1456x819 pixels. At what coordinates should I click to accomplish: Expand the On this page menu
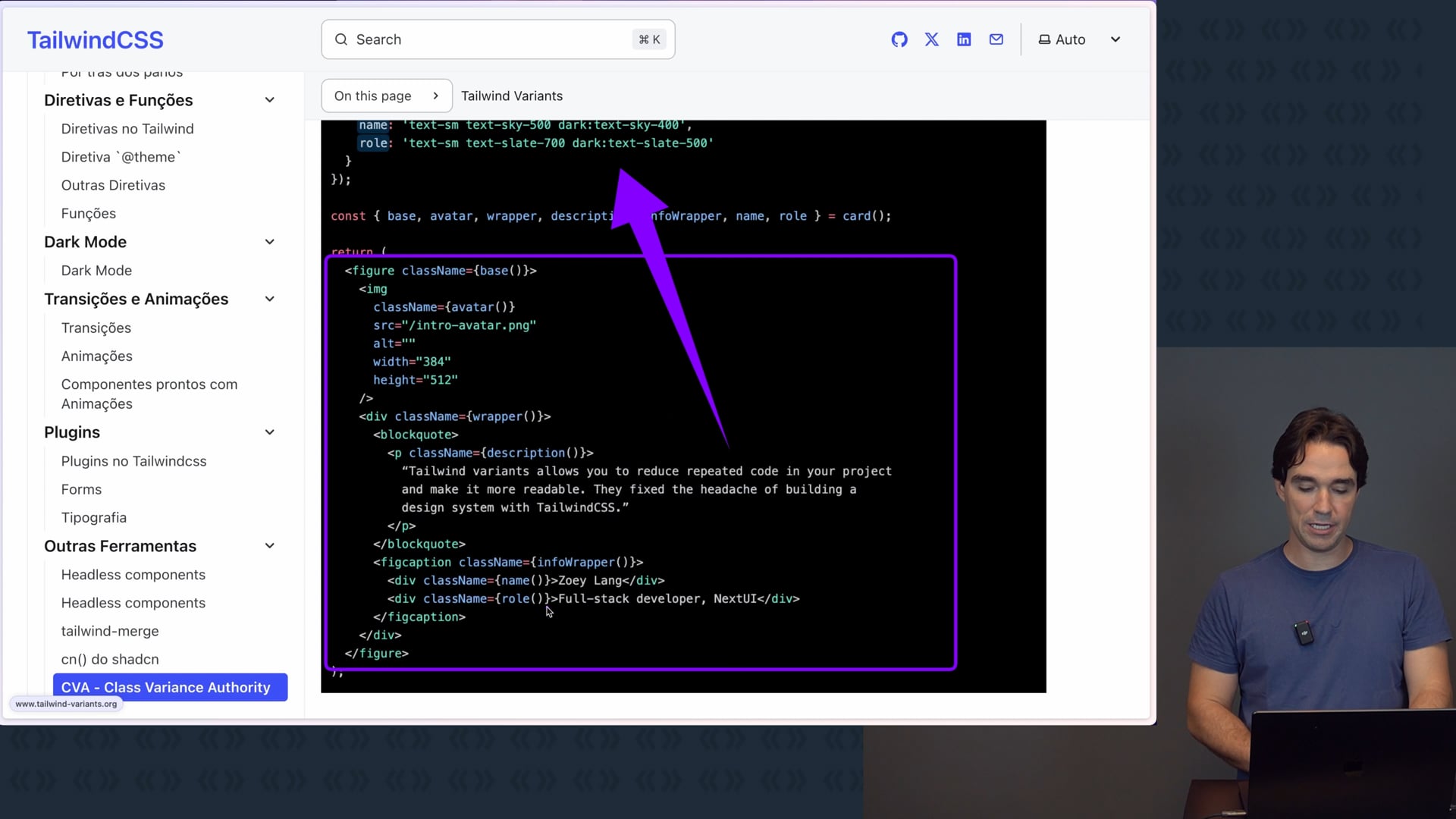387,96
